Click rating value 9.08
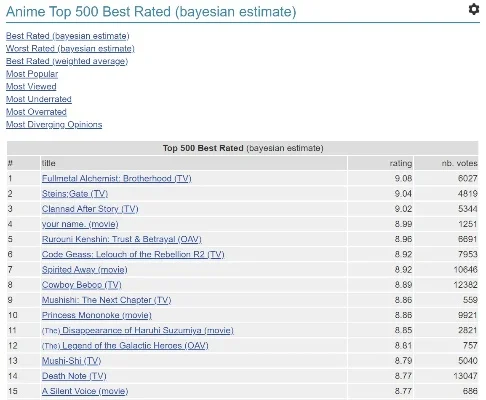 403,179
